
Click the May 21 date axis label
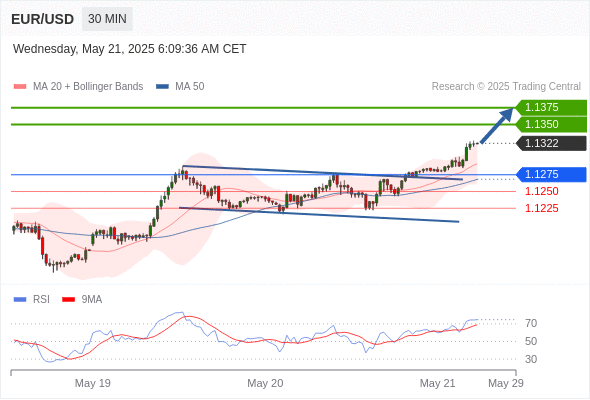tap(437, 383)
